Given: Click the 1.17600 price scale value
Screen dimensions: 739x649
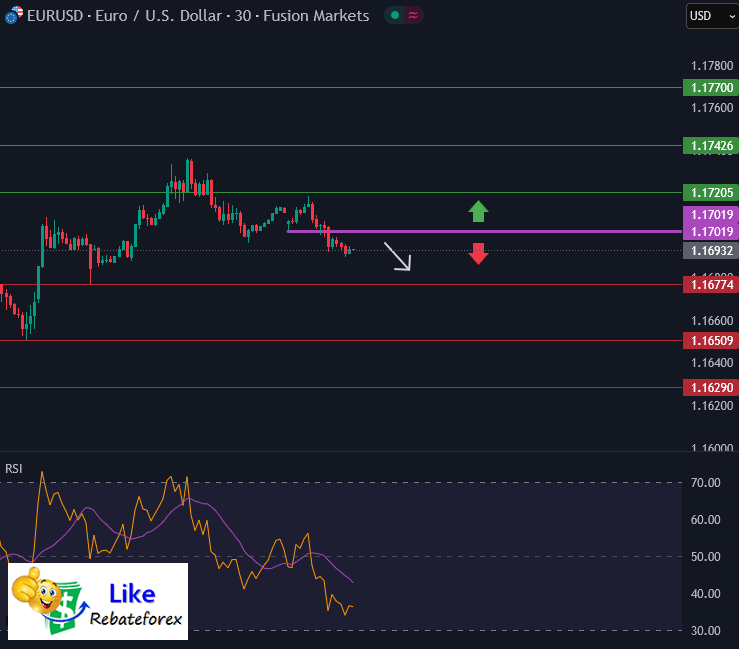Looking at the screenshot, I should point(712,108).
